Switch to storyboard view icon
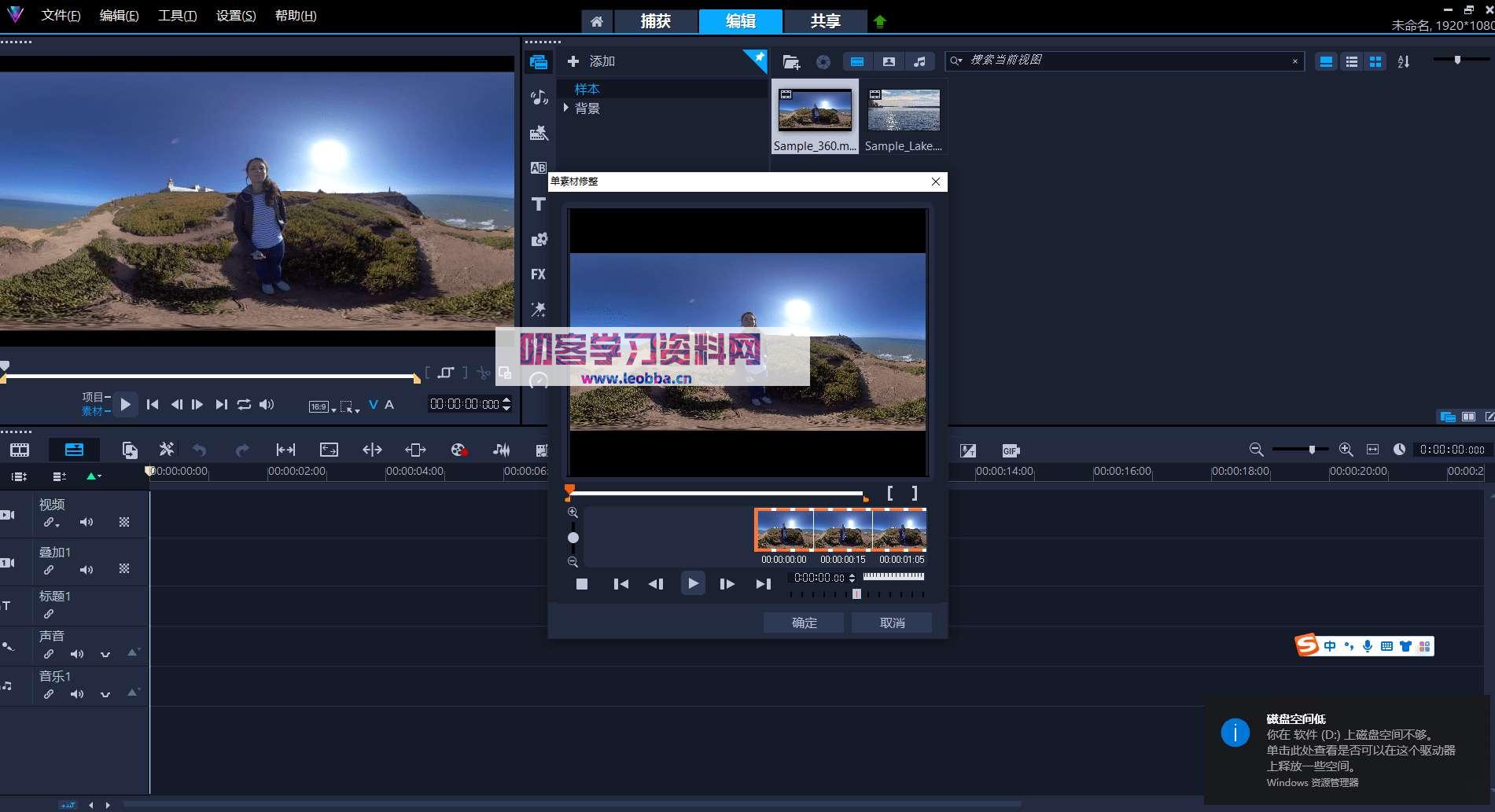The height and width of the screenshot is (812, 1495). (x=20, y=450)
